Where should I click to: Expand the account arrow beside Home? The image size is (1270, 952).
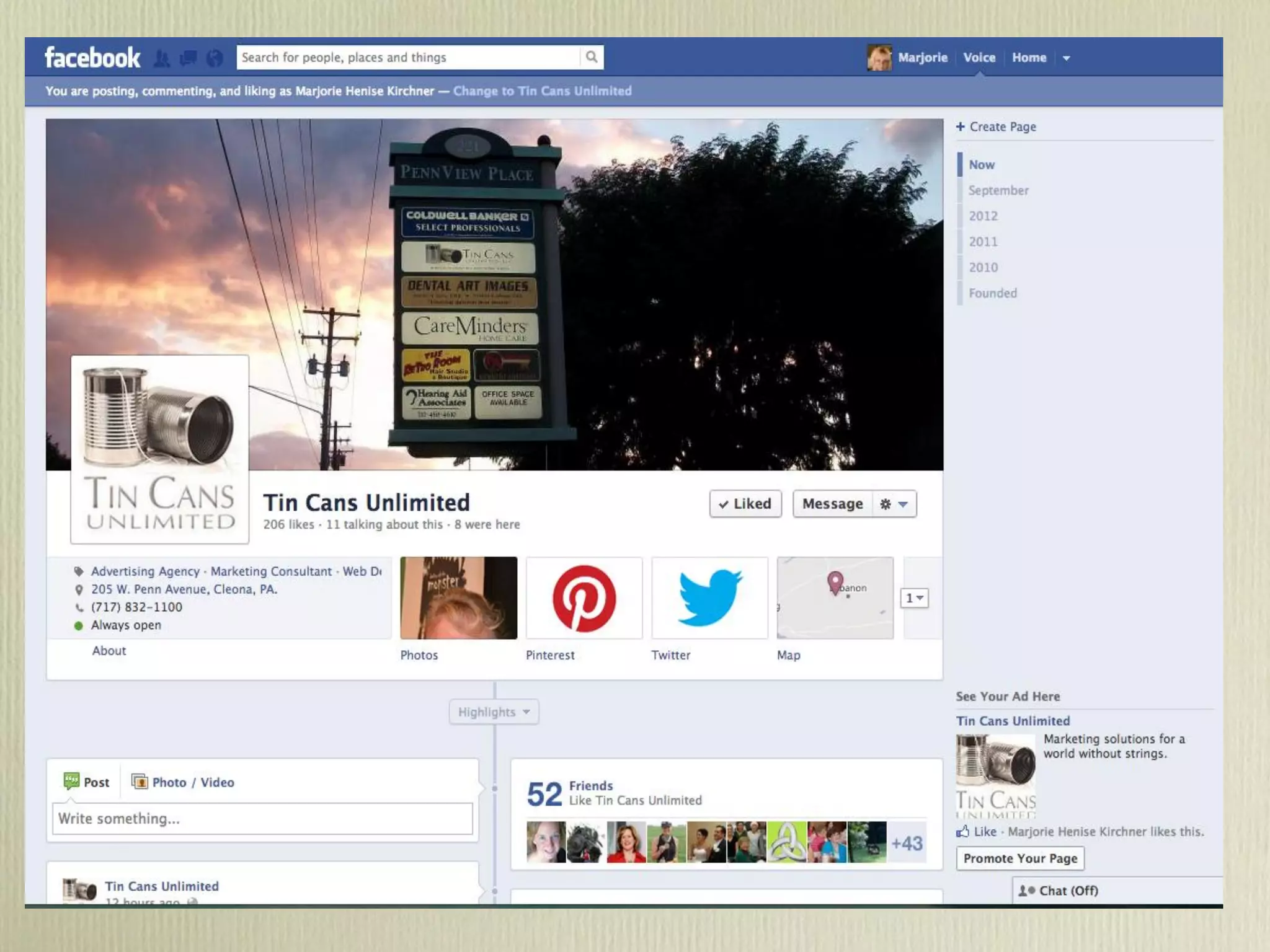[1067, 58]
